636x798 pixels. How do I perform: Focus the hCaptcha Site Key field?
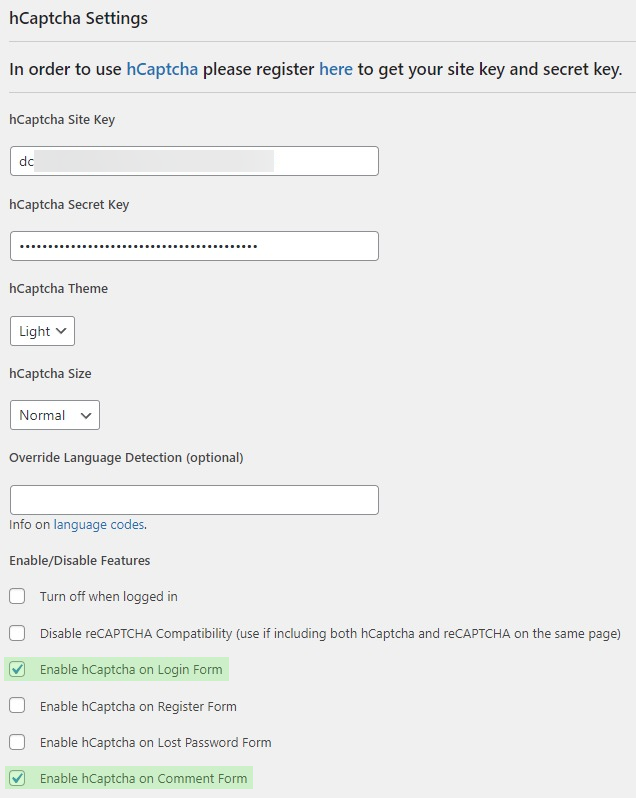194,161
